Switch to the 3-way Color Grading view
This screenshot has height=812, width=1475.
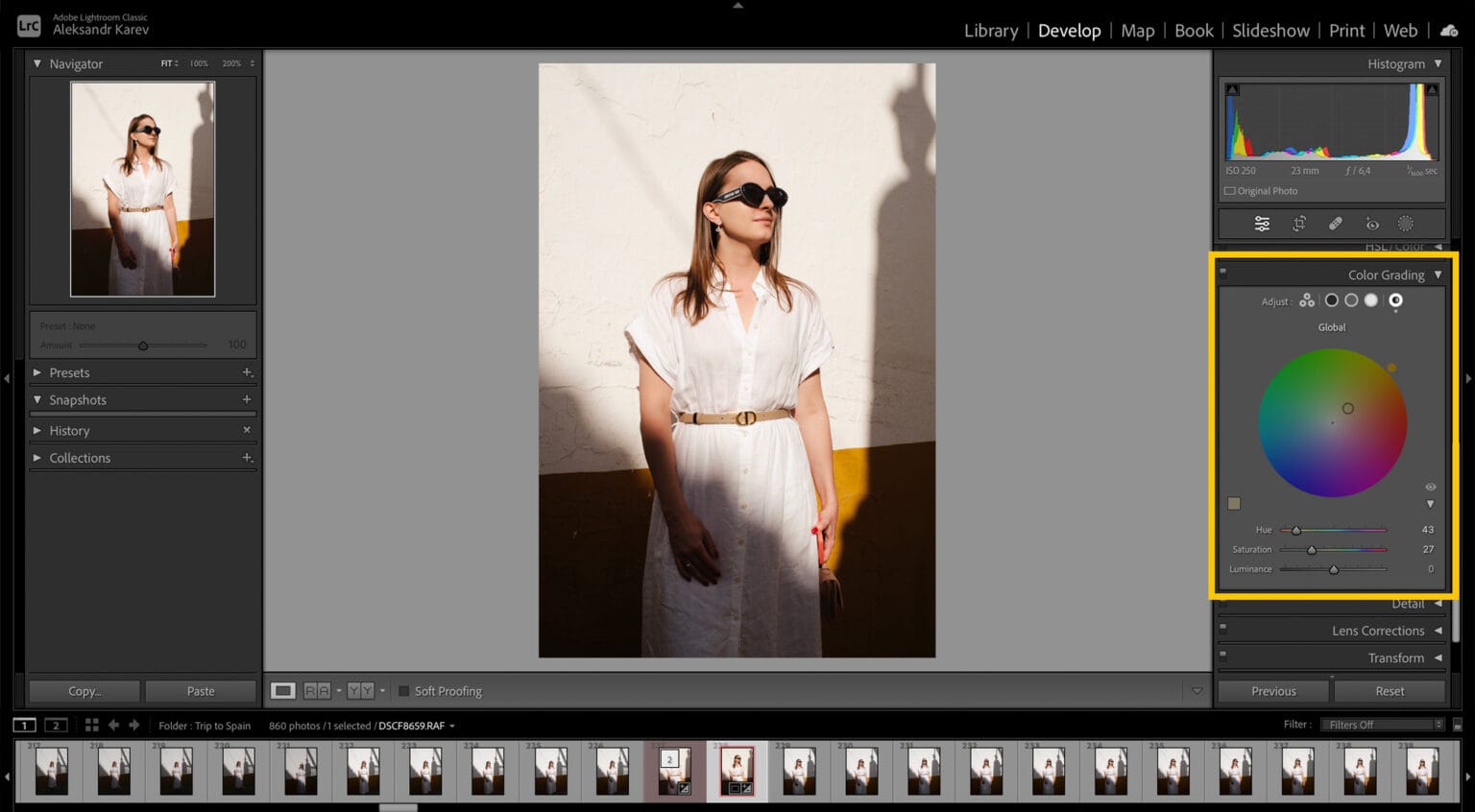point(1307,300)
